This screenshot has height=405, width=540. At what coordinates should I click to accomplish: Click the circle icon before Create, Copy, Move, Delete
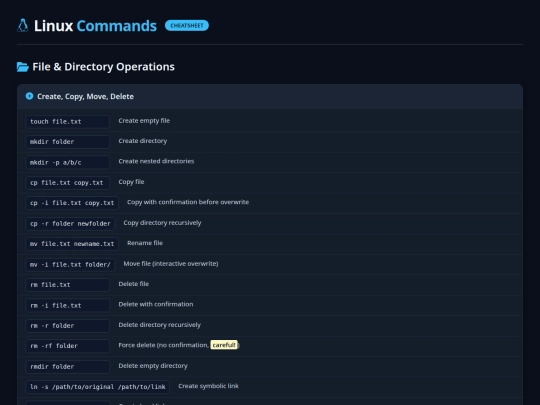click(29, 96)
